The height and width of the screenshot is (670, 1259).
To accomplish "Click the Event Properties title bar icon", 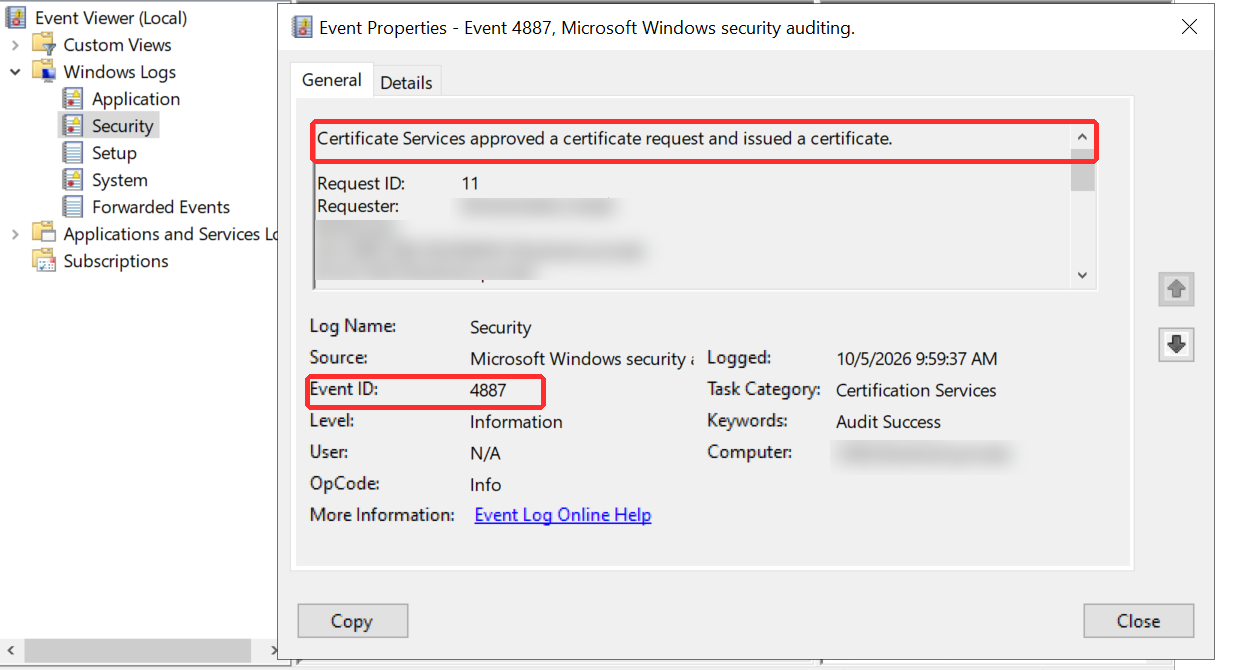I will tap(301, 28).
